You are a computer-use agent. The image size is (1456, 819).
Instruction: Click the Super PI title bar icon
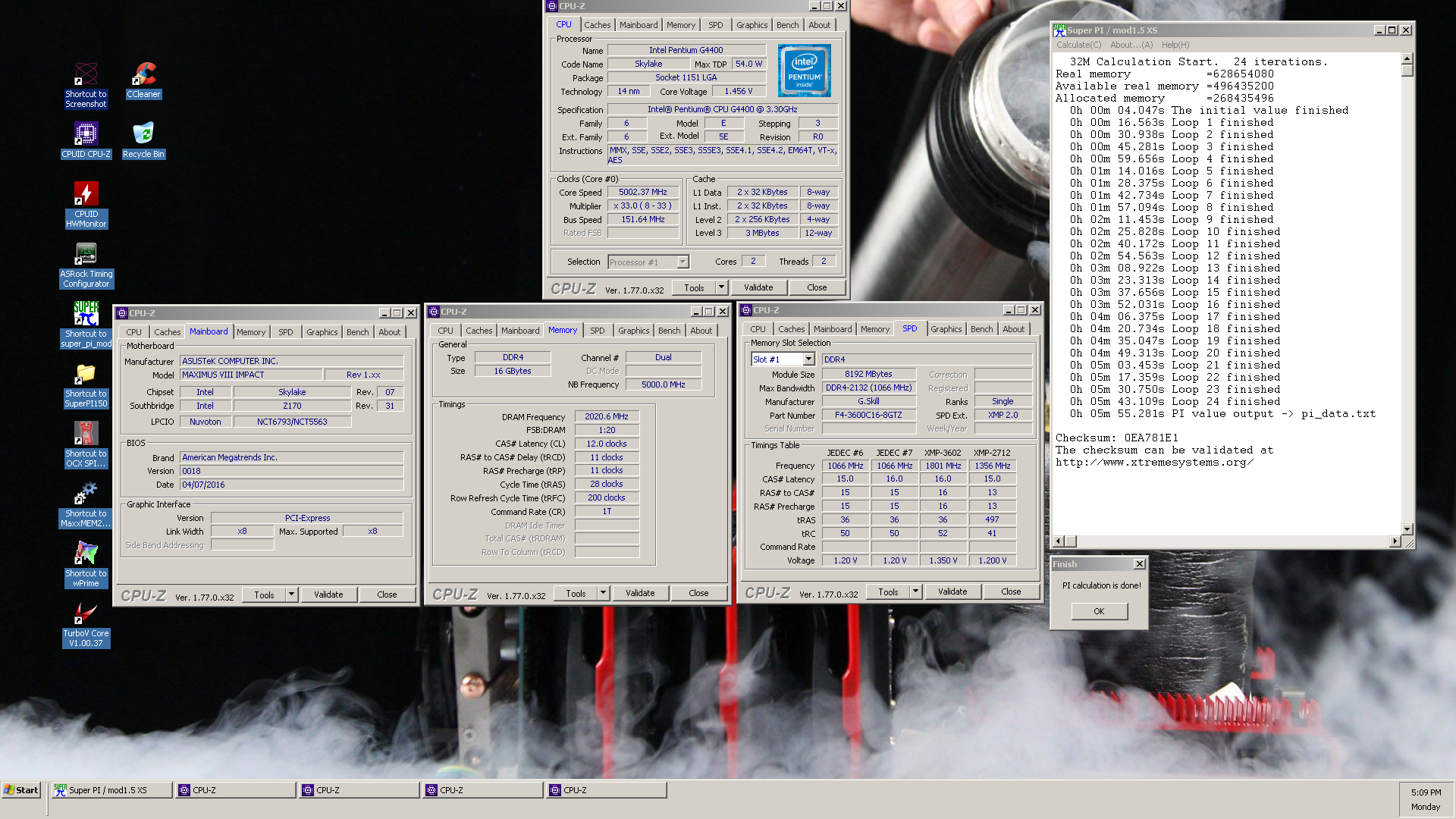point(1059,30)
